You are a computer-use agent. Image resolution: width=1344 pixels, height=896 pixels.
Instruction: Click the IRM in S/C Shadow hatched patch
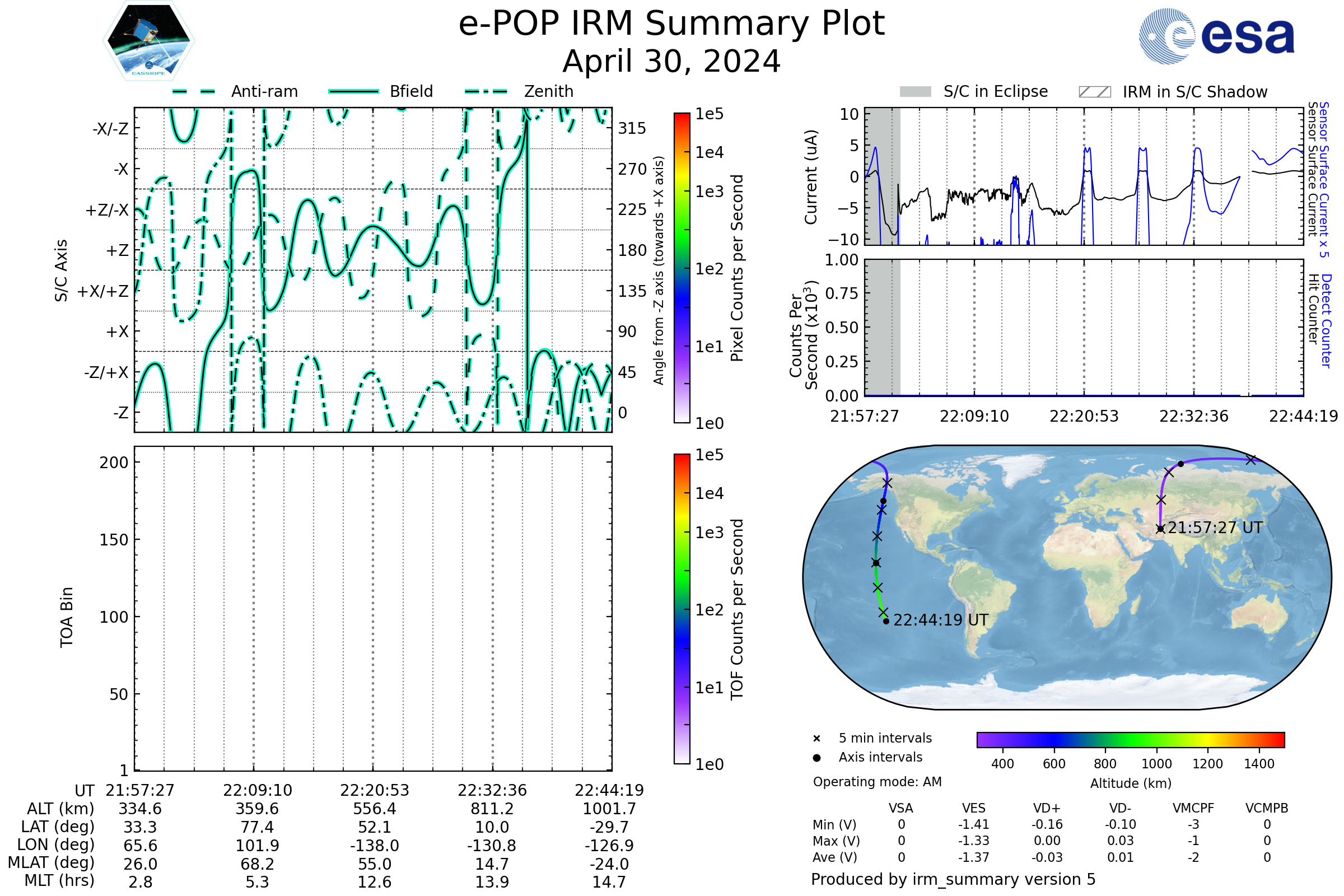point(1094,92)
